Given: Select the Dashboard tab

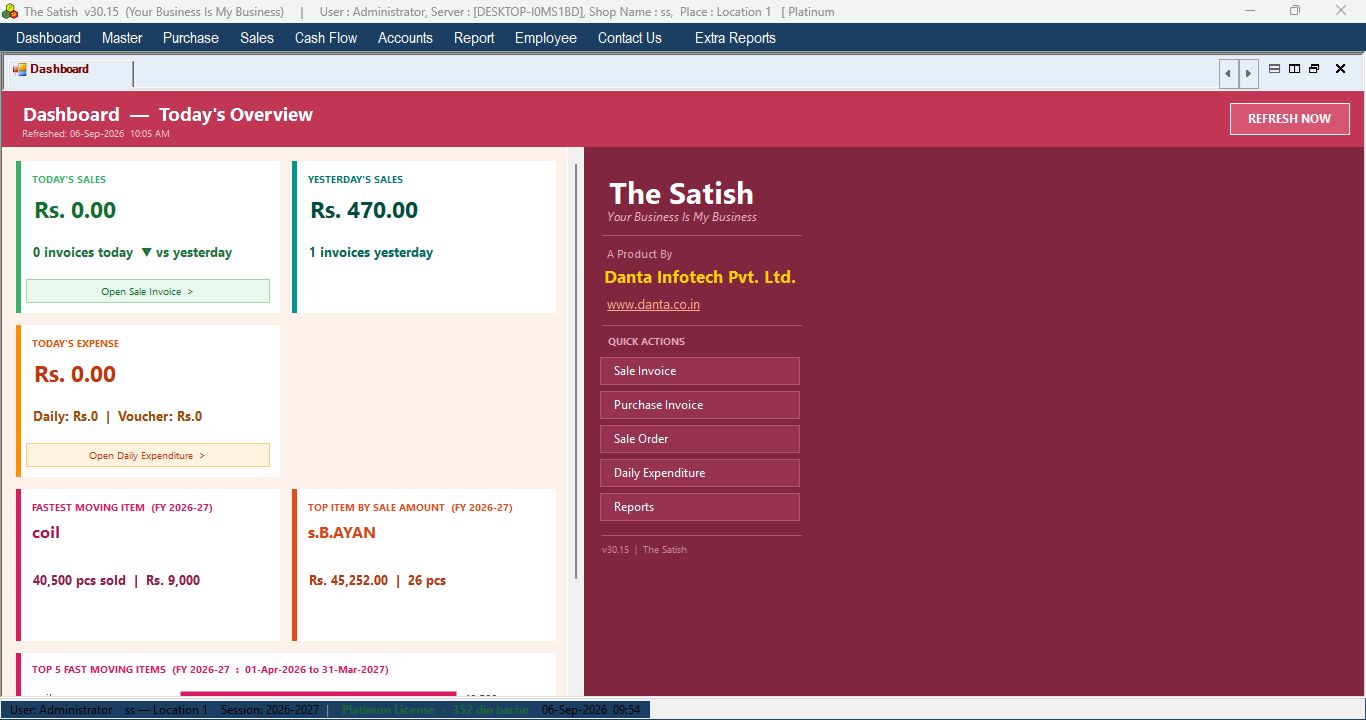Looking at the screenshot, I should pos(68,70).
